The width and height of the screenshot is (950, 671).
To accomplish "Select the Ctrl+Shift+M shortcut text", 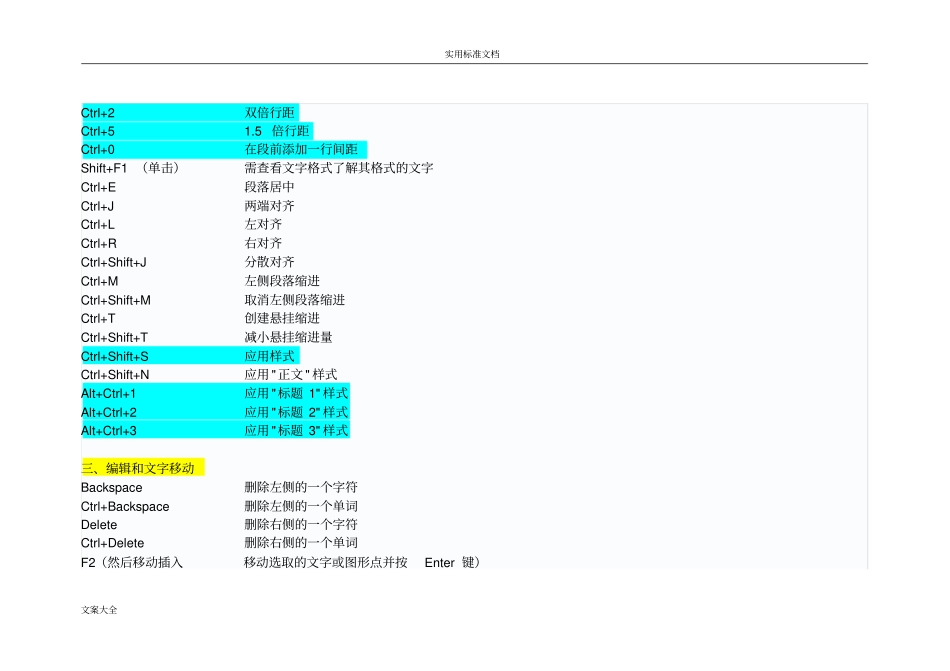I will 116,300.
